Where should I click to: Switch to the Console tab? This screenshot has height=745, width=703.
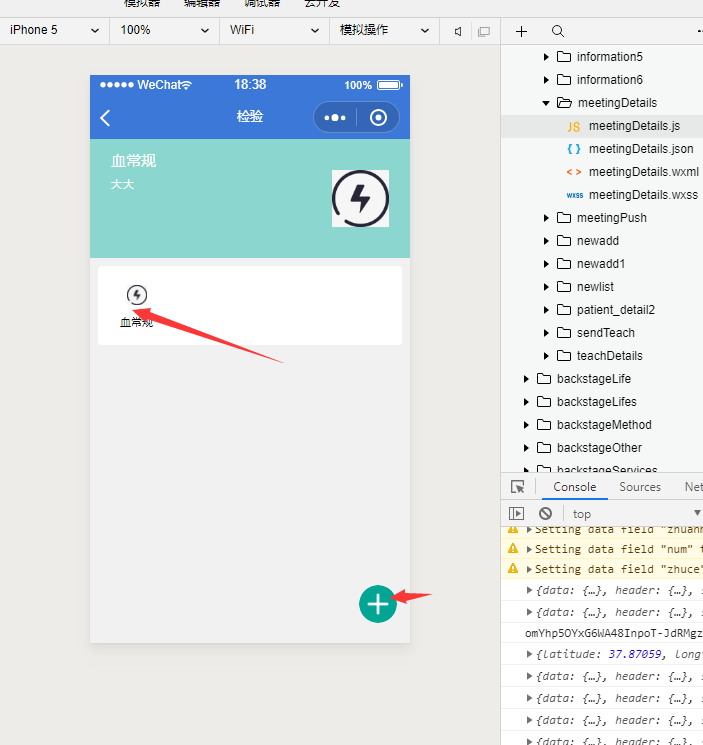(x=575, y=487)
